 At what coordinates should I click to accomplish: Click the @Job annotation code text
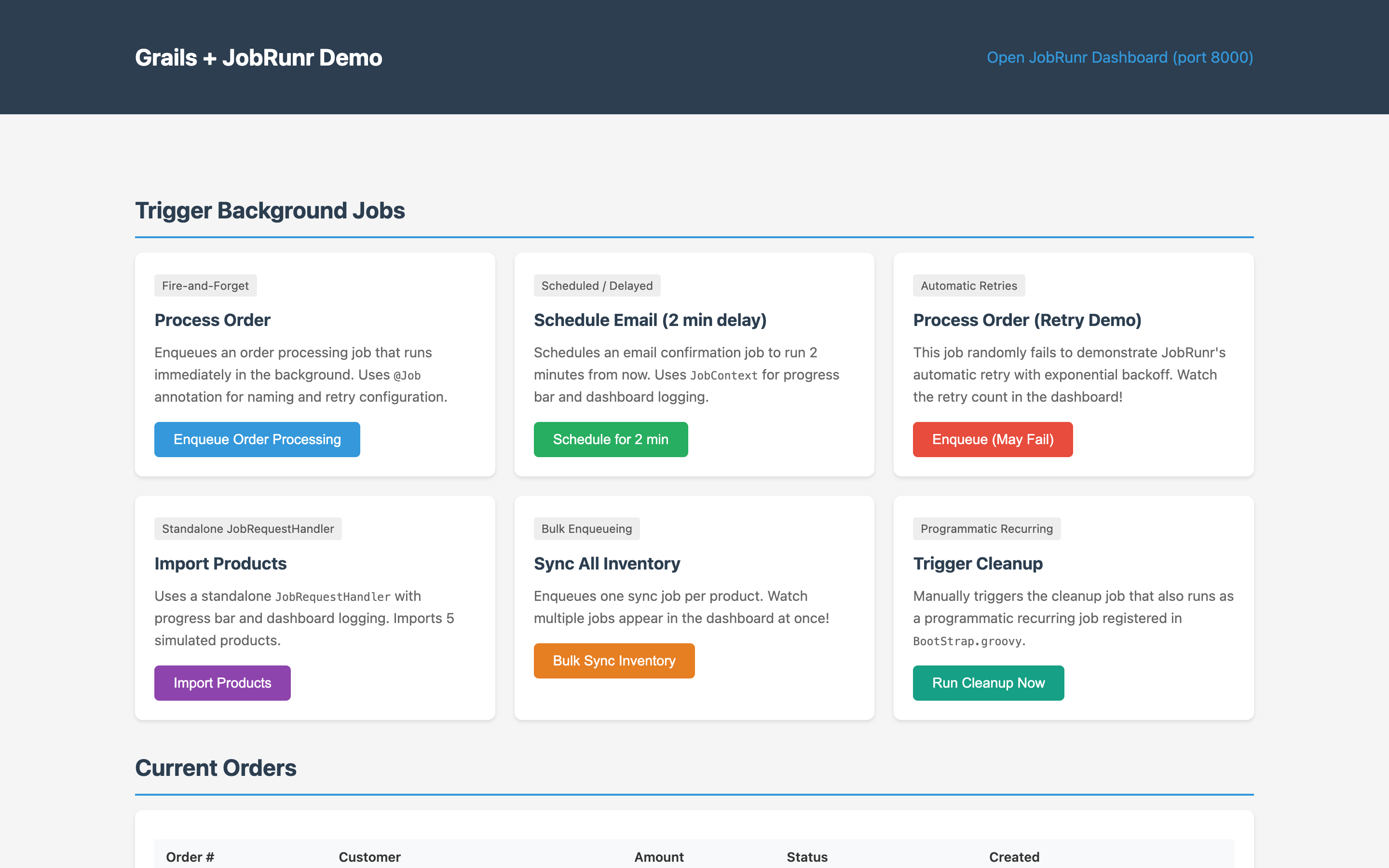[407, 376]
